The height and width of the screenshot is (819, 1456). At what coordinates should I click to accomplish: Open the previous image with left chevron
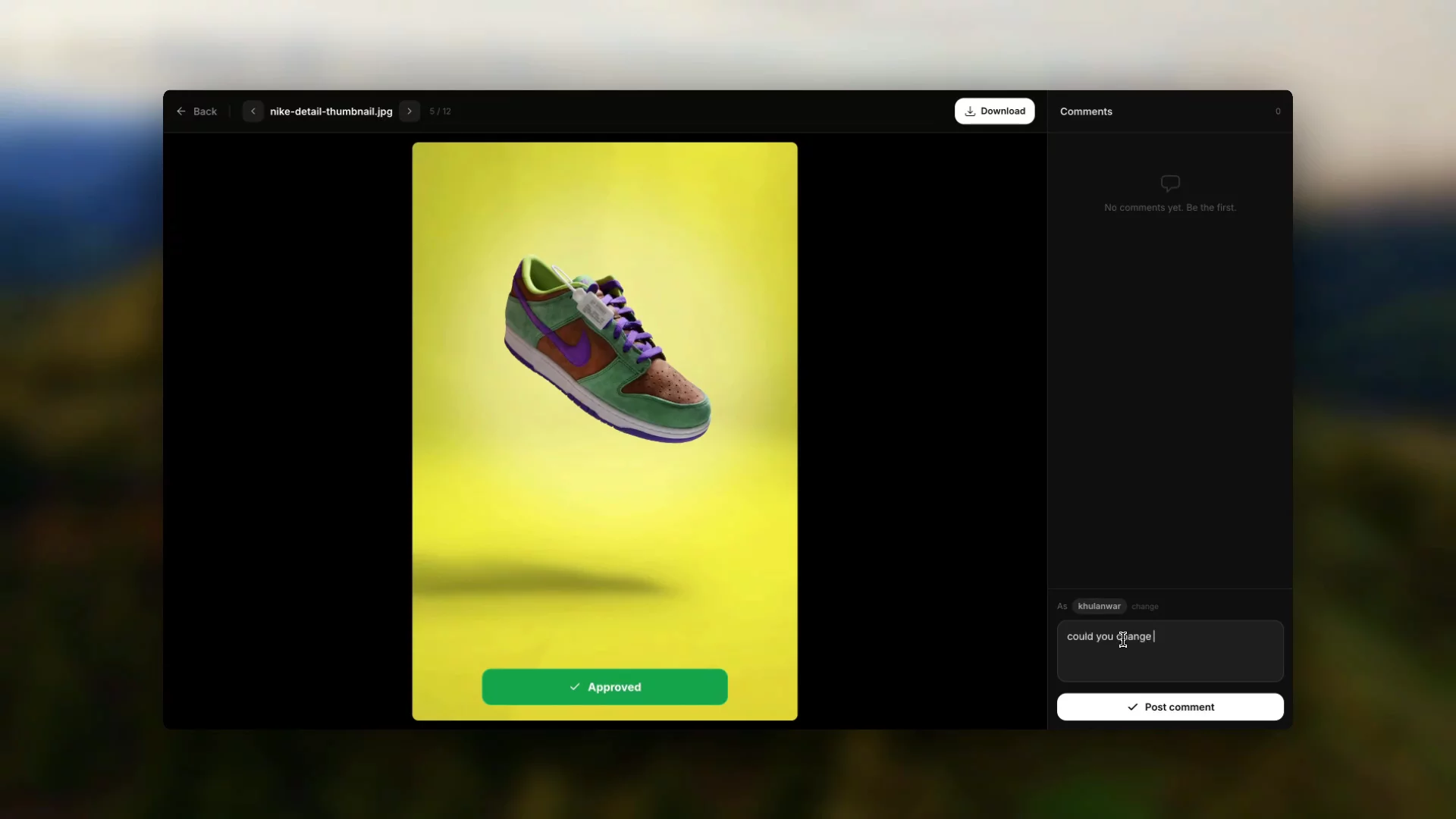click(253, 111)
